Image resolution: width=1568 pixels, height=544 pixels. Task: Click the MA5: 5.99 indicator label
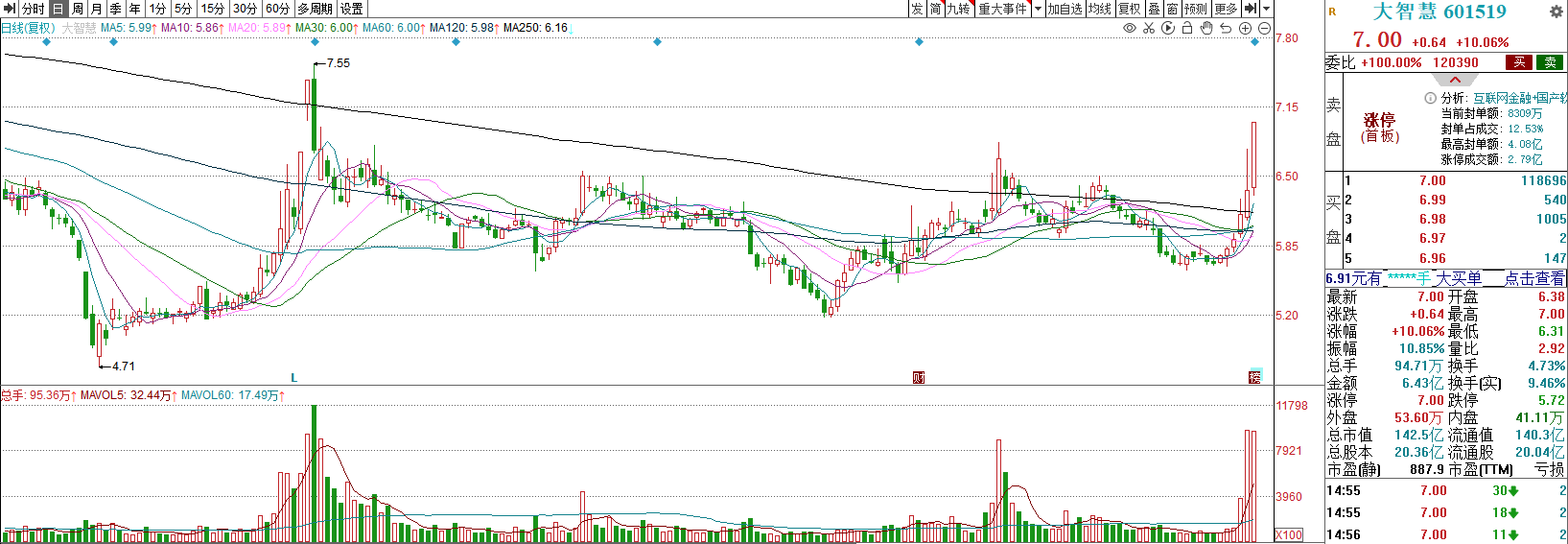(126, 28)
